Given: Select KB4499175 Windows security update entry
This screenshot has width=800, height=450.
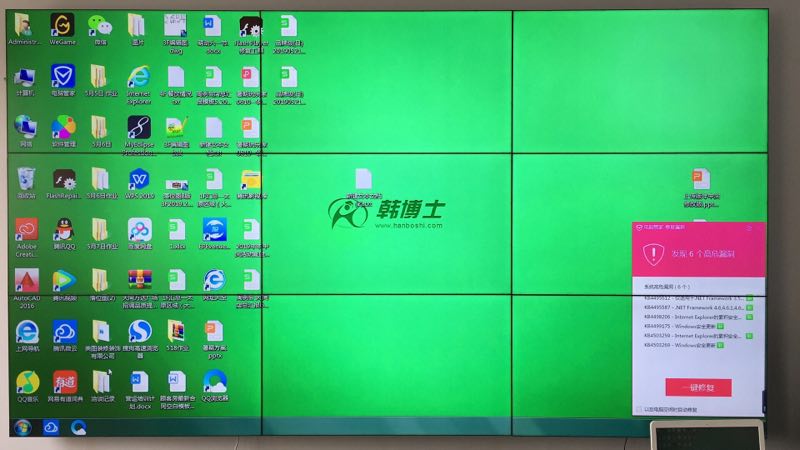Looking at the screenshot, I should click(684, 326).
